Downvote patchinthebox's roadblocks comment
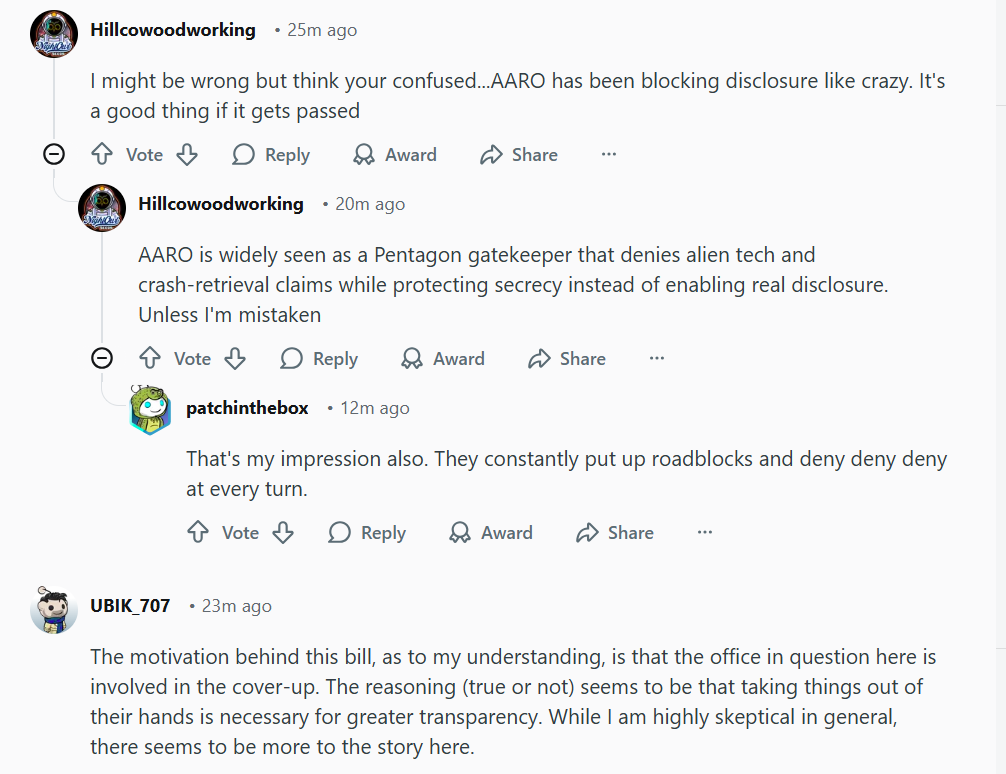The image size is (1006, 774). 283,533
